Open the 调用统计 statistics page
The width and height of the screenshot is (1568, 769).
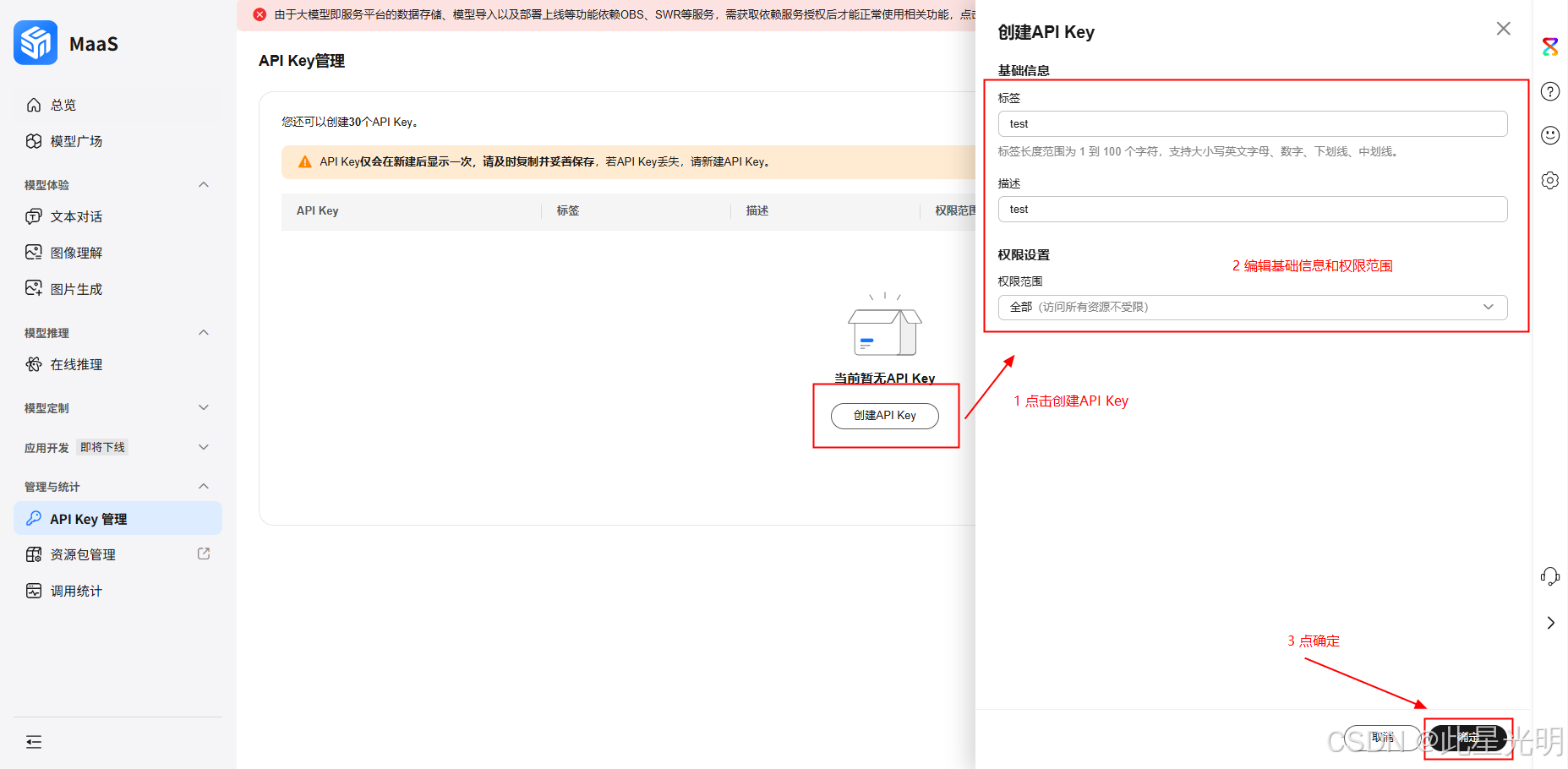pyautogui.click(x=74, y=591)
